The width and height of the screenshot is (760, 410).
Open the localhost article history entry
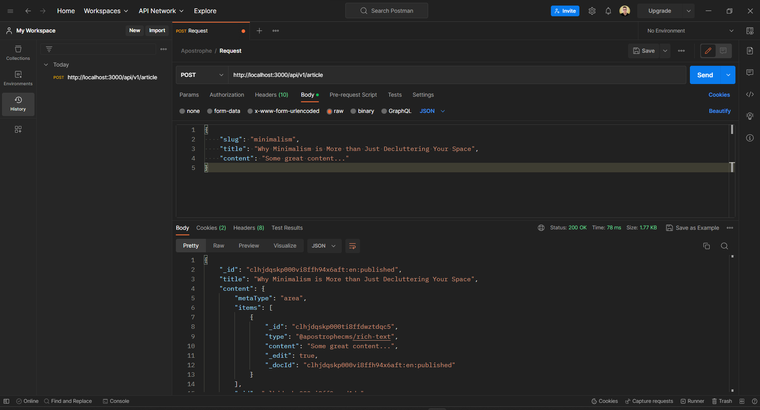(x=105, y=78)
